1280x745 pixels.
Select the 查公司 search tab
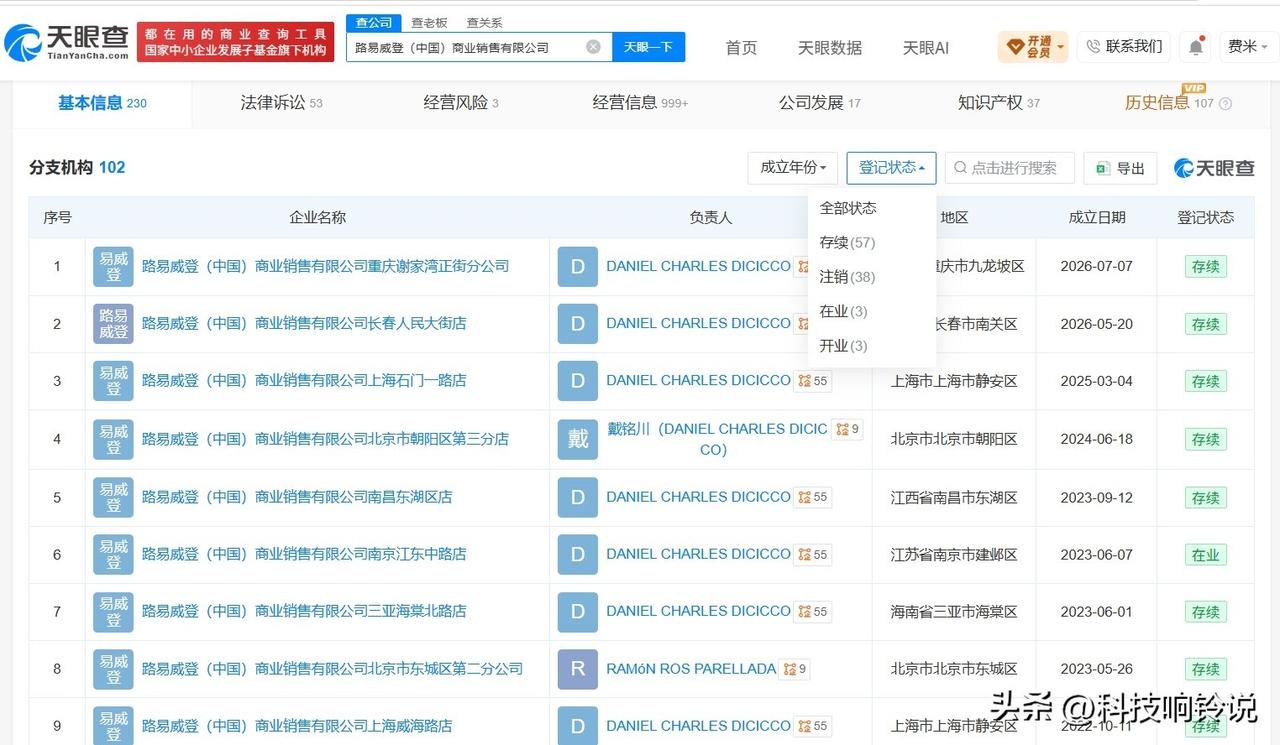374,22
